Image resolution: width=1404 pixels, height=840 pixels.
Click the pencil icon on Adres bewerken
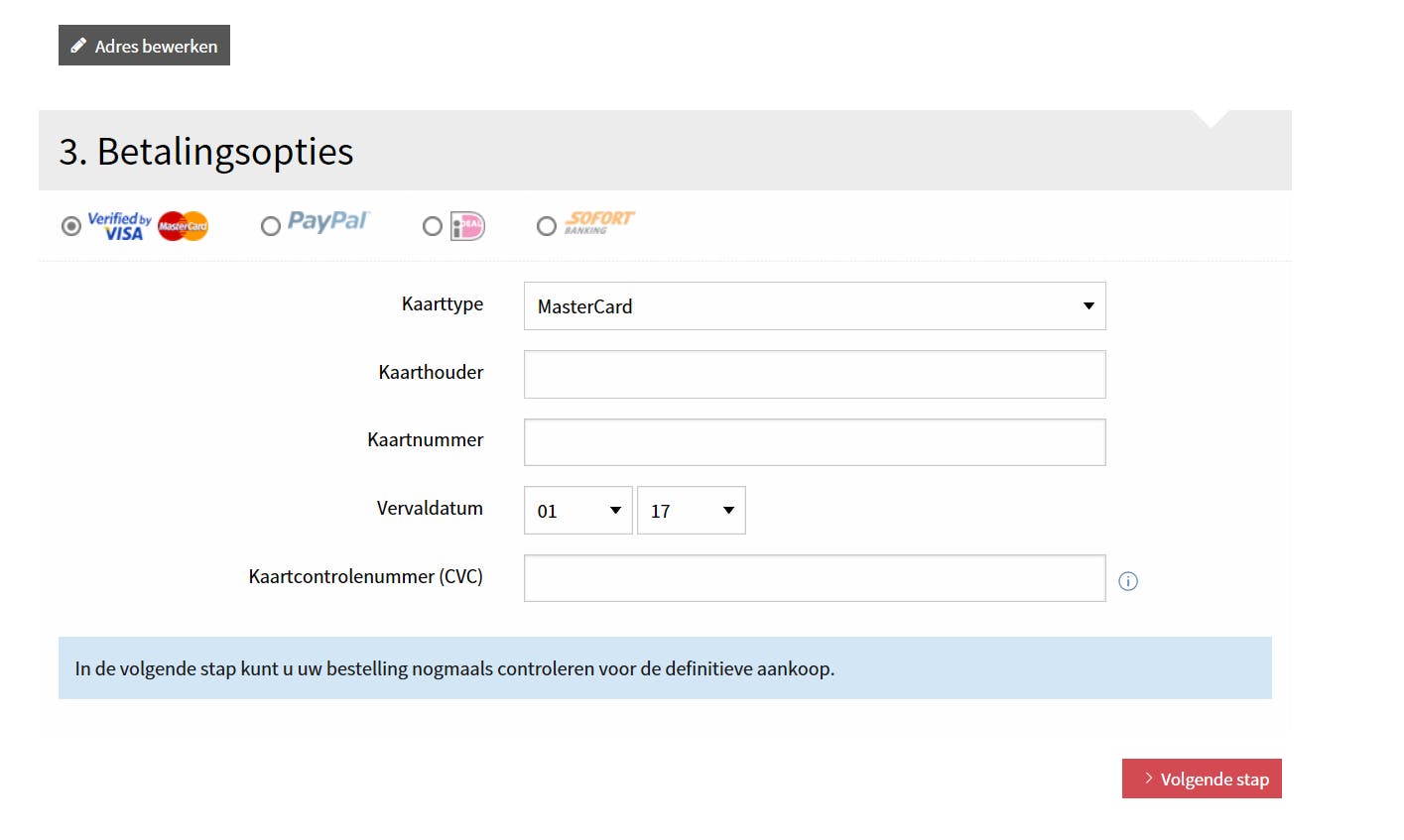click(78, 46)
